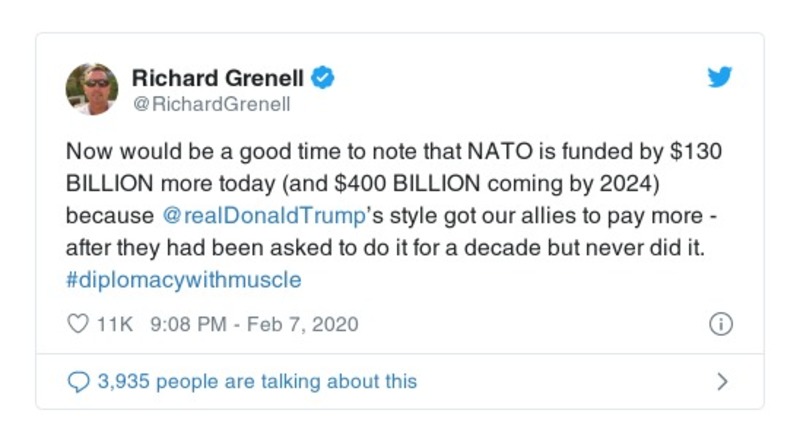The width and height of the screenshot is (800, 445).
Task: Open the info icon on the tweet
Action: point(720,325)
